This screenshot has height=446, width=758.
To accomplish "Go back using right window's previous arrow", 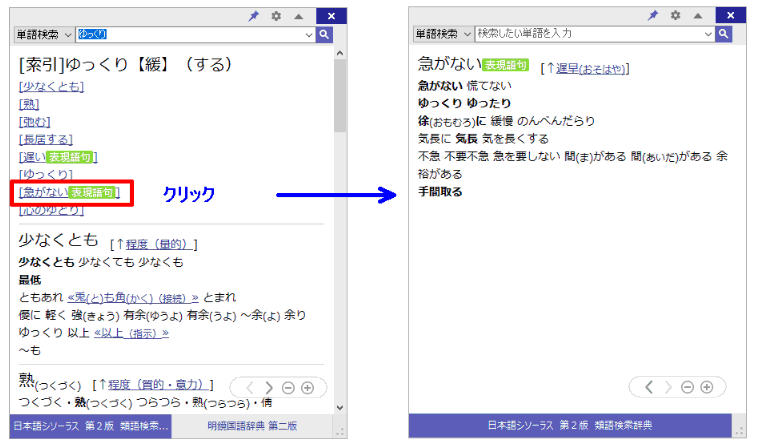I will 649,387.
